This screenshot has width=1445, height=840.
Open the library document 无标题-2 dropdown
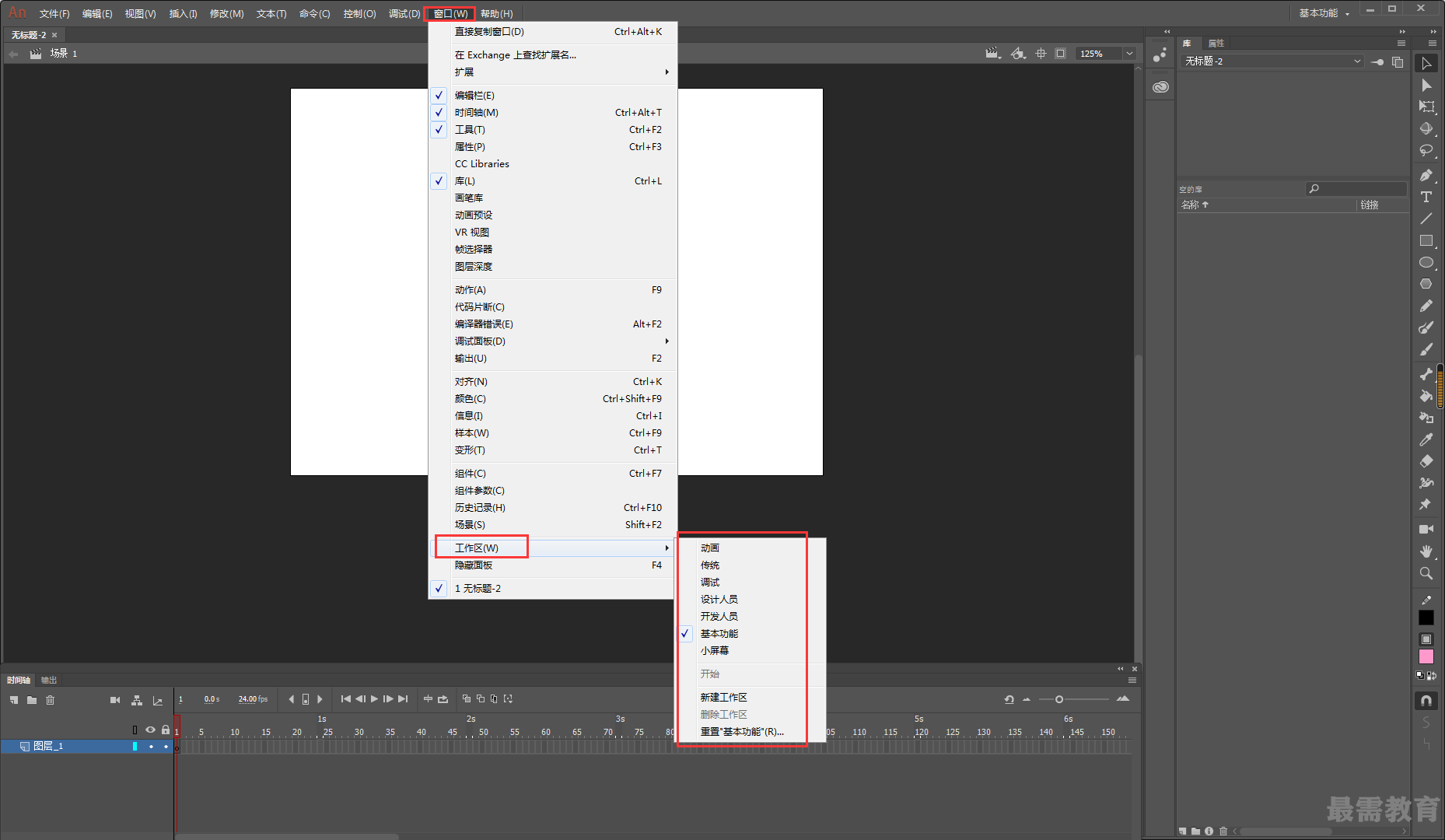pos(1272,61)
